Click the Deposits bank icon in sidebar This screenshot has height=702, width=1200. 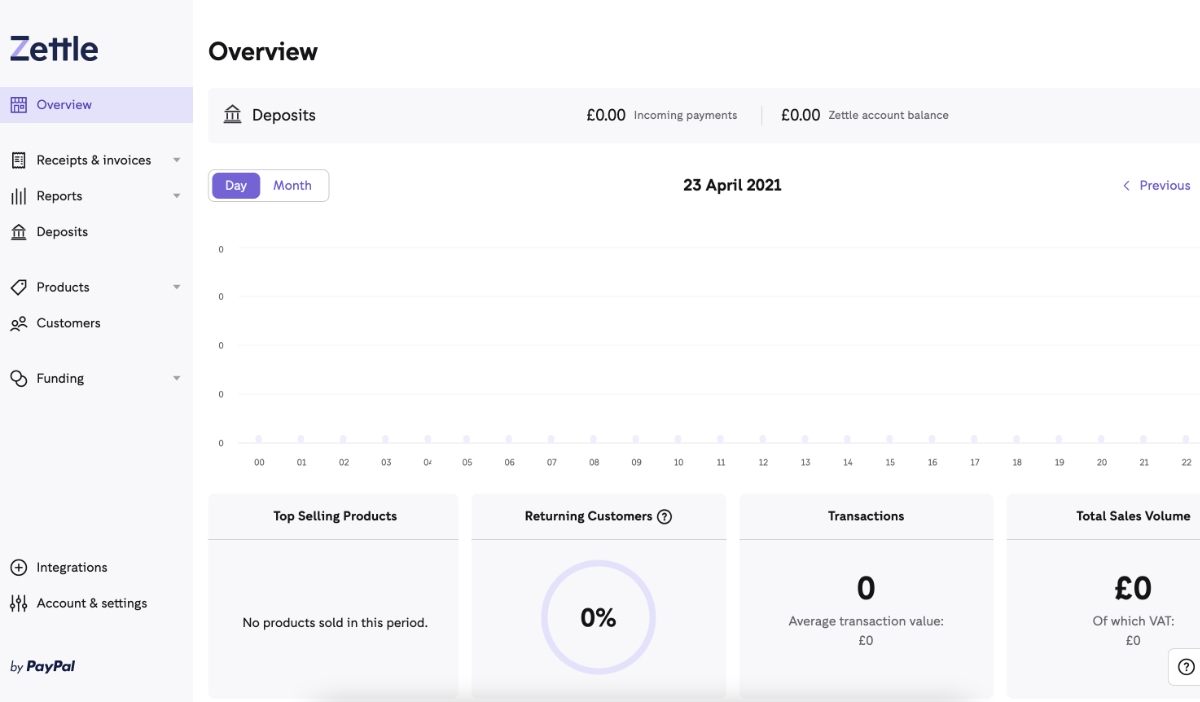(x=18, y=232)
